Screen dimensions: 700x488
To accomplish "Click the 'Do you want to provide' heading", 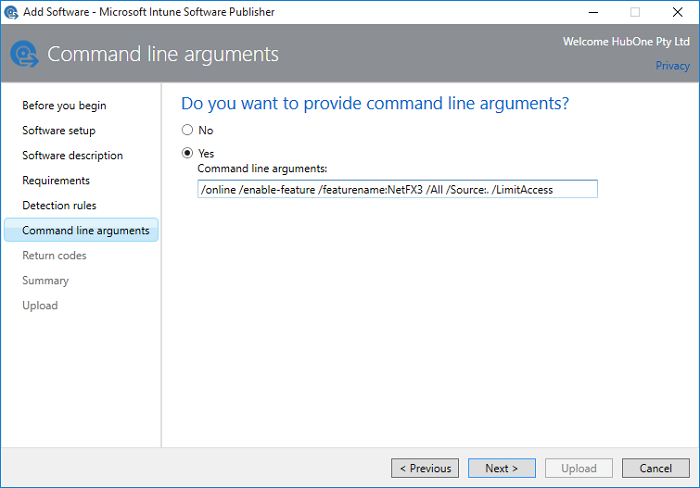I will (x=375, y=103).
